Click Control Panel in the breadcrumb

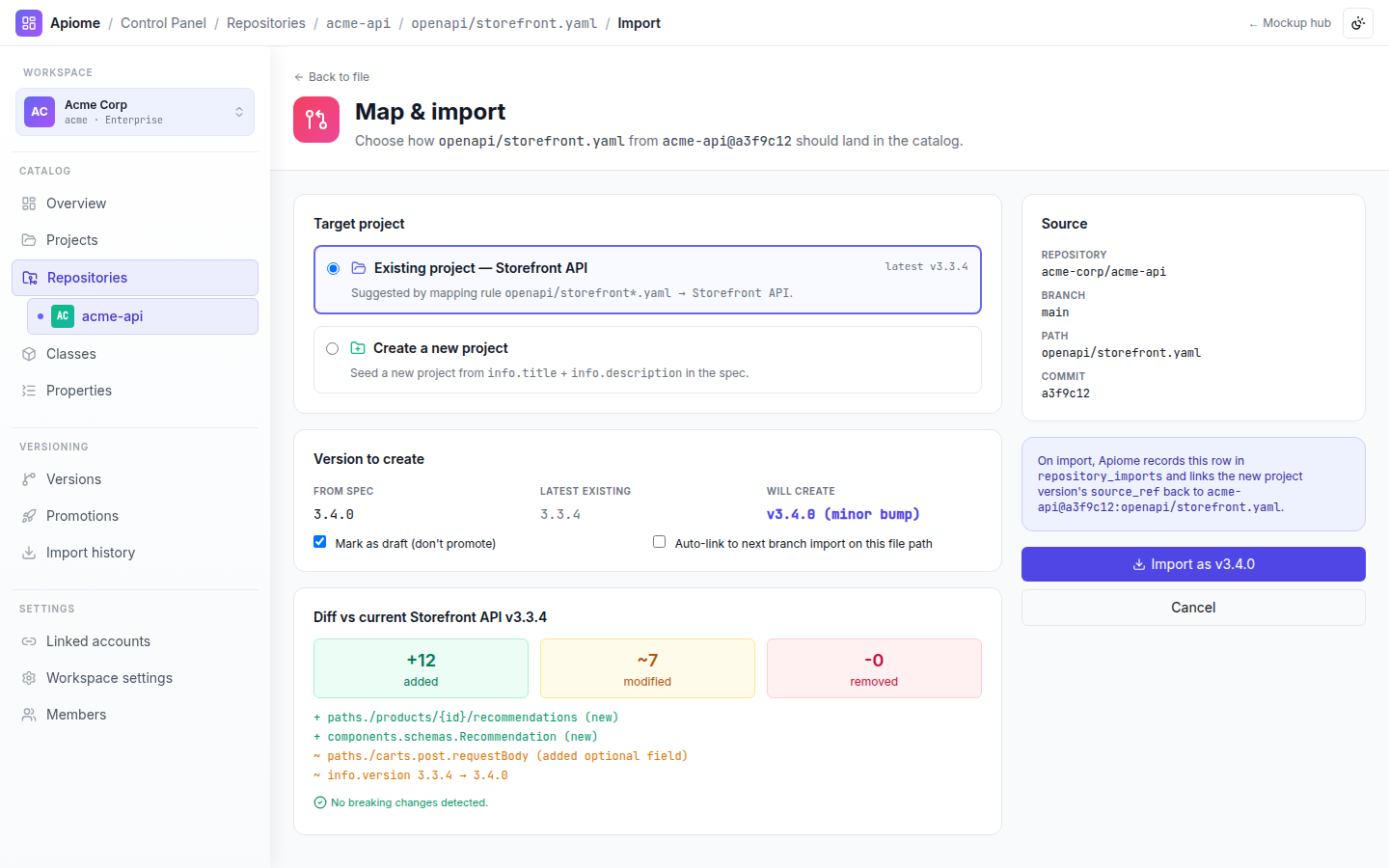[163, 23]
